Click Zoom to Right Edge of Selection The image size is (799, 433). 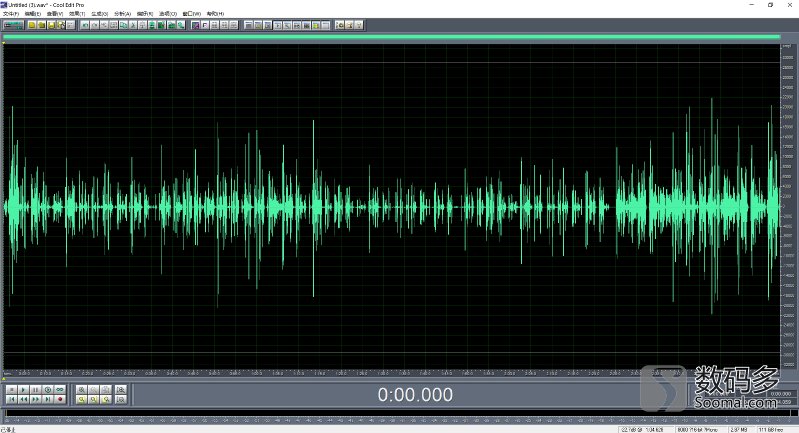105,399
